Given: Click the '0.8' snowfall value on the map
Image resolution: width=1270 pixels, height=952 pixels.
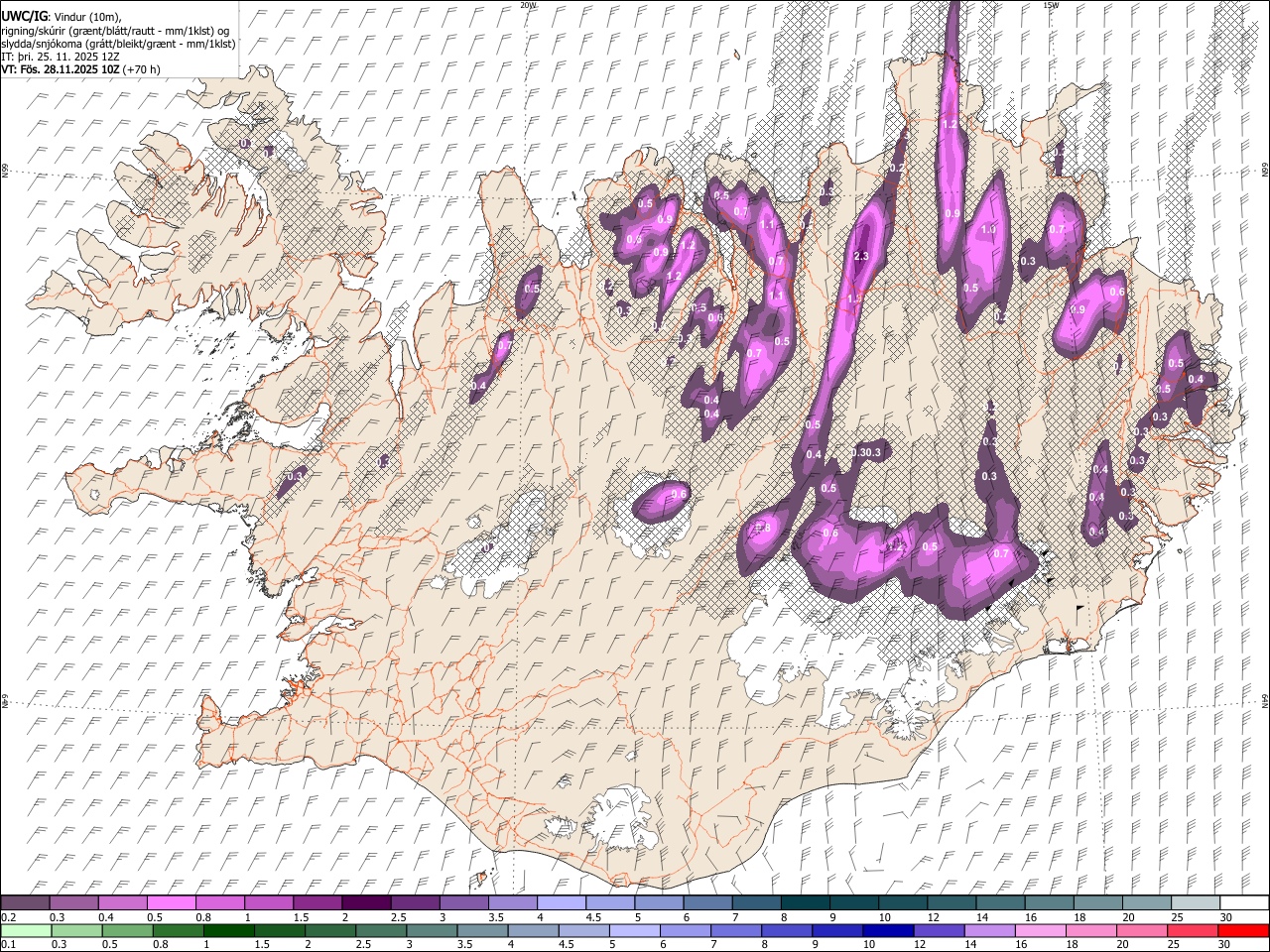Looking at the screenshot, I should coord(763,529).
